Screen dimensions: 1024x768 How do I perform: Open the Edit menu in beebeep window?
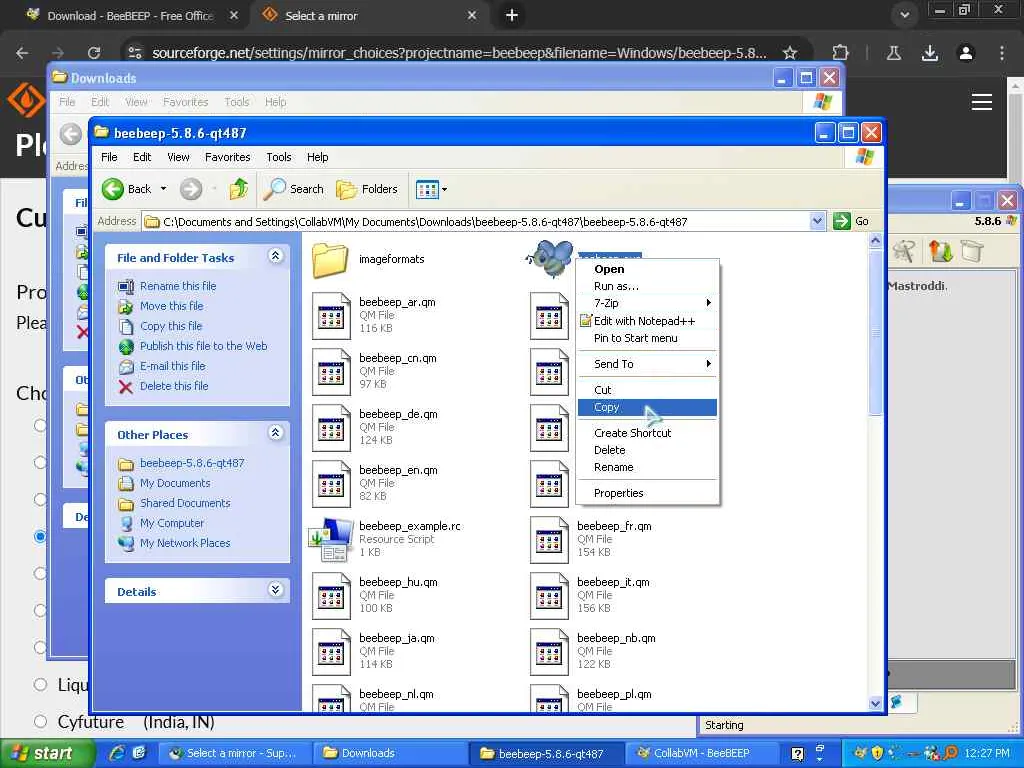[x=142, y=157]
